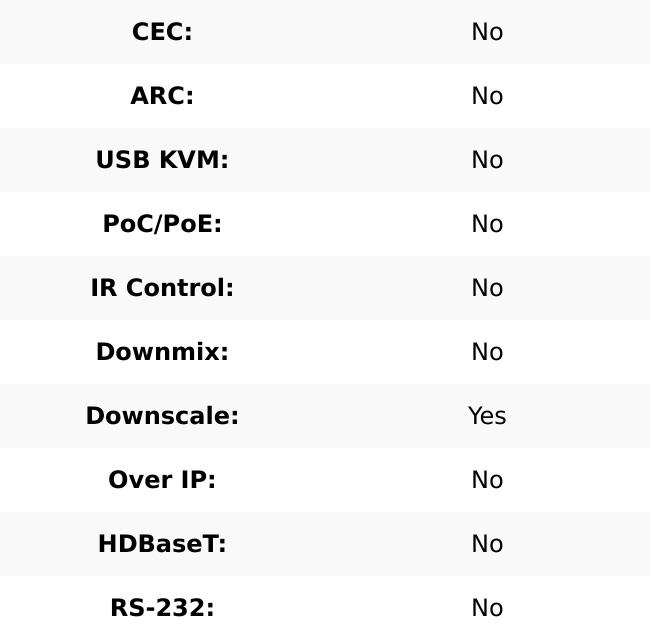Select the No value for IR Control

487,288
